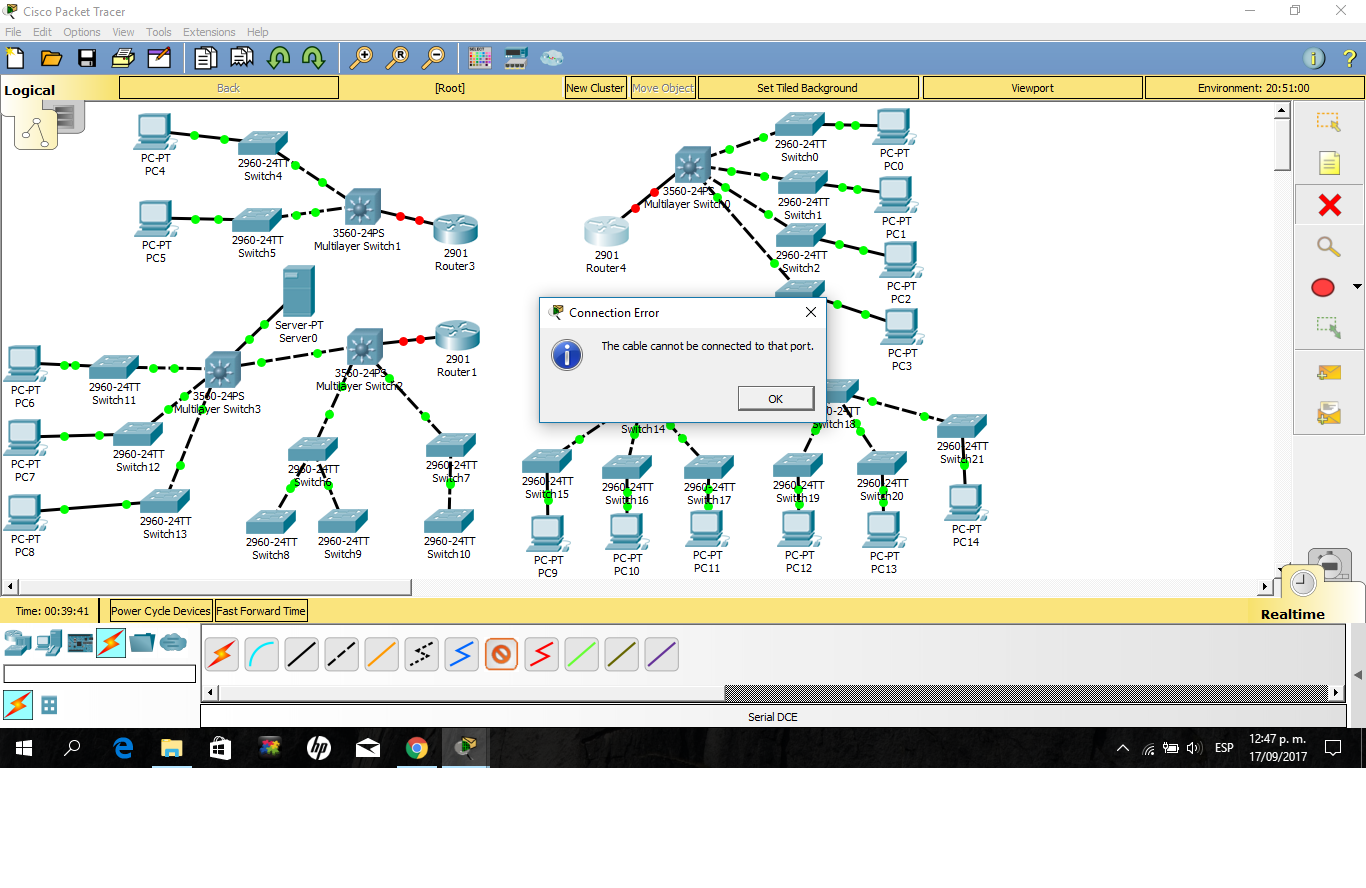The width and height of the screenshot is (1366, 888).
Task: Open the Options menu
Action: 82,32
